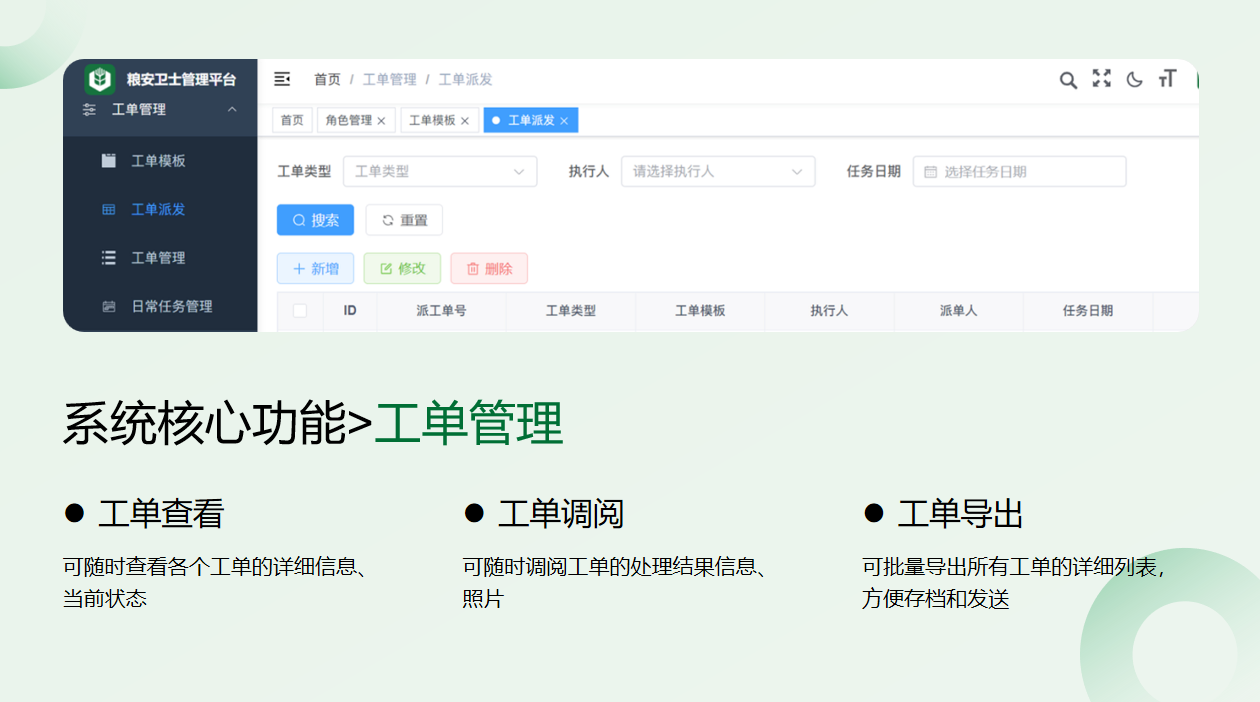Close the 工单派发 tab
The width and height of the screenshot is (1260, 702).
coord(564,121)
